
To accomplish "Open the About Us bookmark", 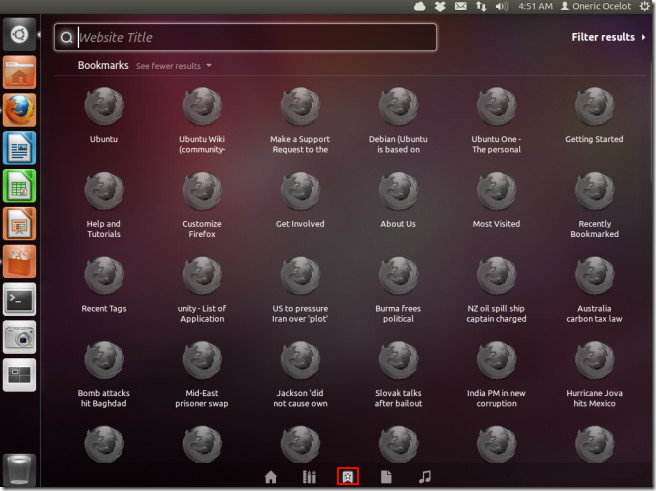I will [398, 200].
